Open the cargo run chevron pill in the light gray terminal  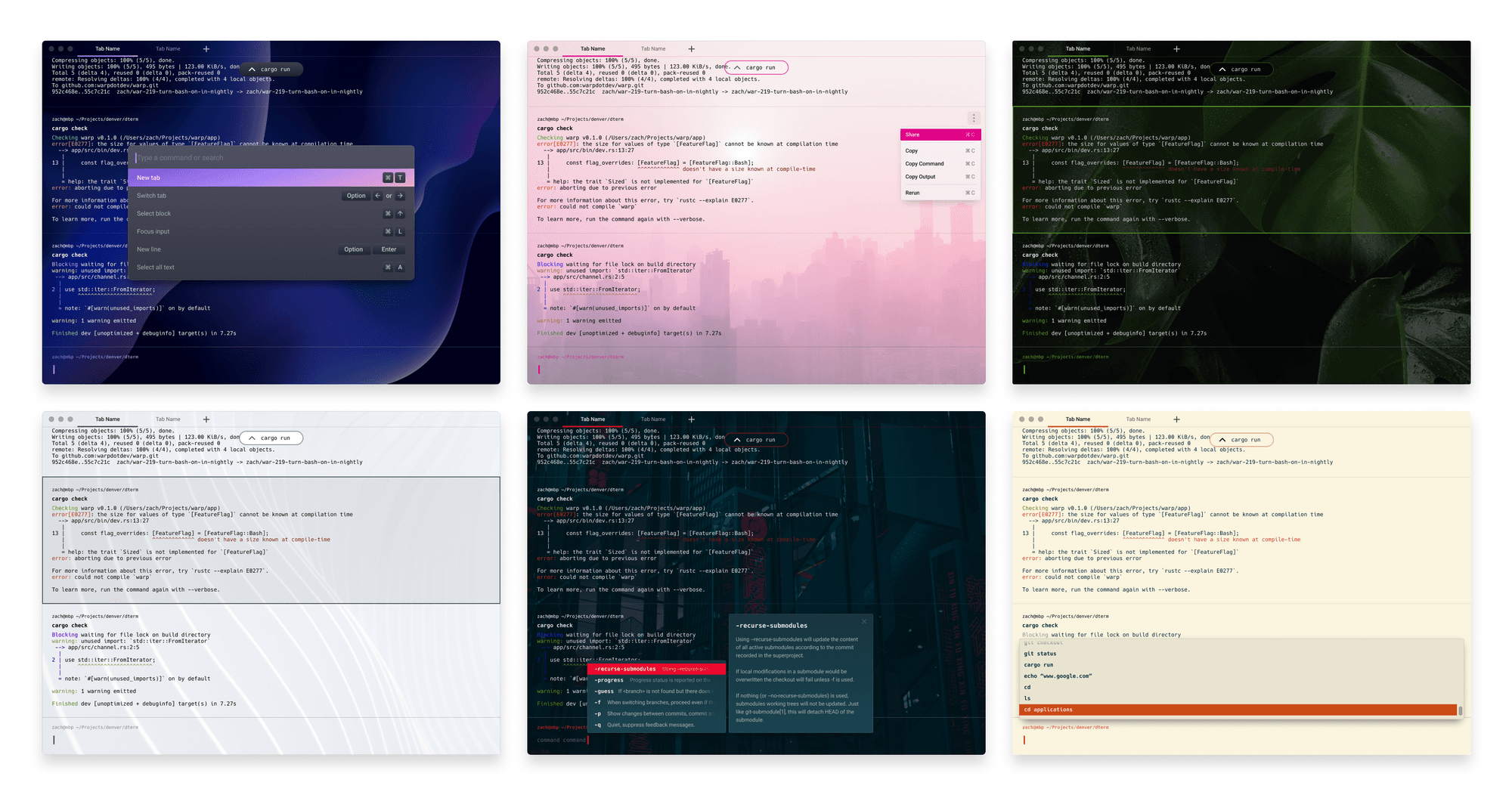coord(271,438)
